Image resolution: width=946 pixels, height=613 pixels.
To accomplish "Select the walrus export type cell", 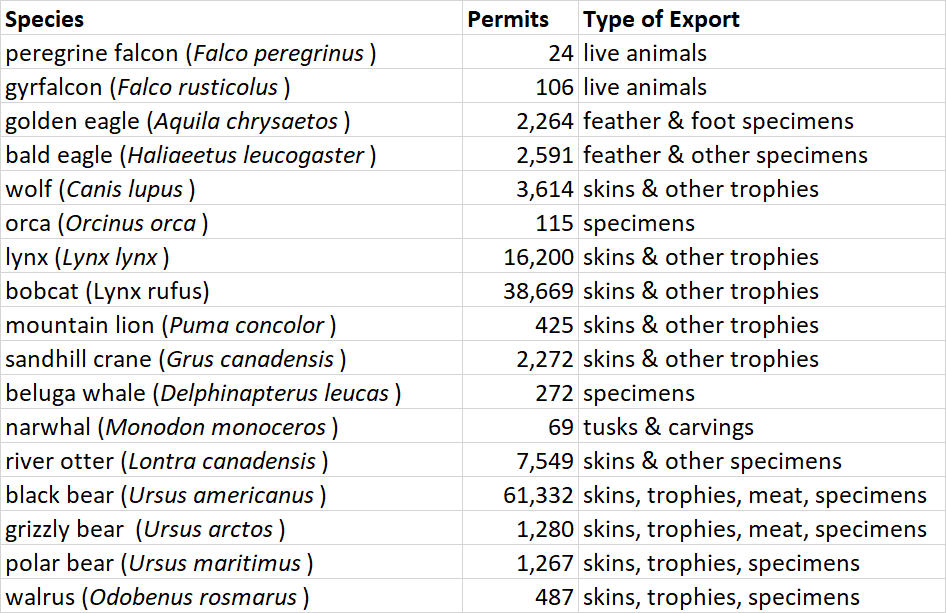I will 721,597.
